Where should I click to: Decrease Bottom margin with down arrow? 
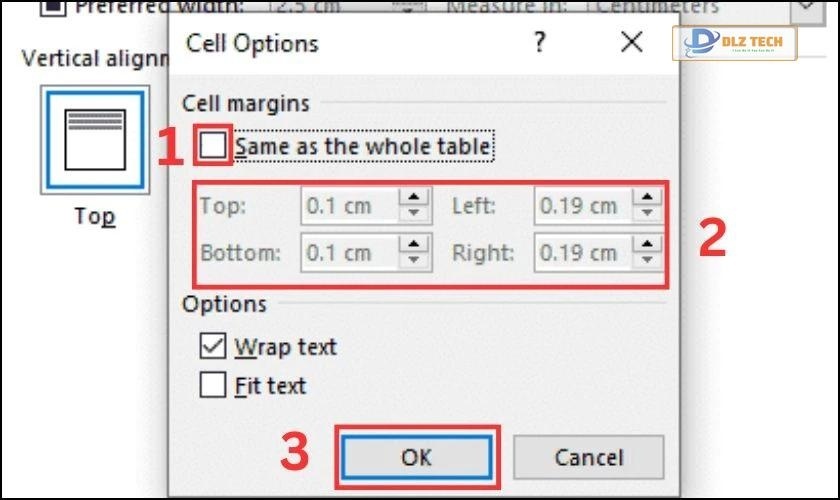[414, 259]
